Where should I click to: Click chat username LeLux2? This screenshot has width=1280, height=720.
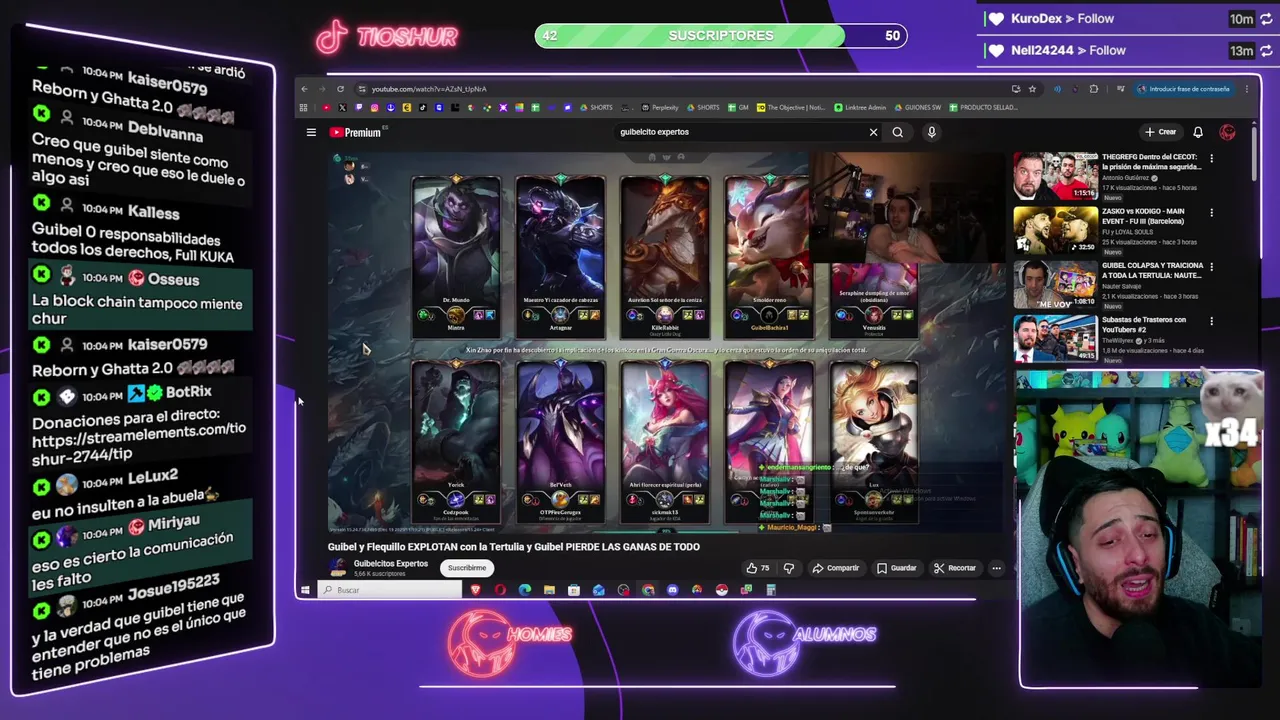(153, 478)
